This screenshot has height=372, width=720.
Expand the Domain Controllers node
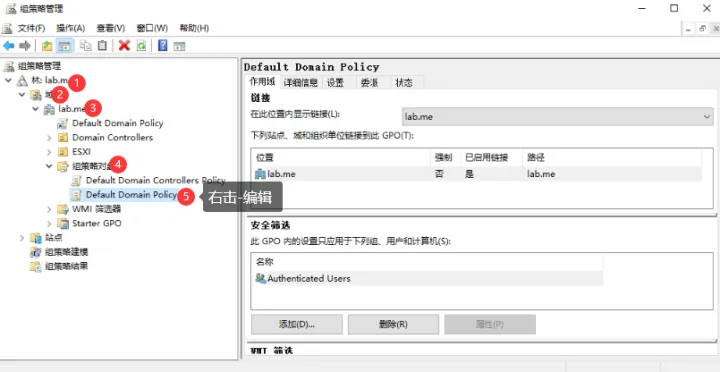pyautogui.click(x=50, y=137)
